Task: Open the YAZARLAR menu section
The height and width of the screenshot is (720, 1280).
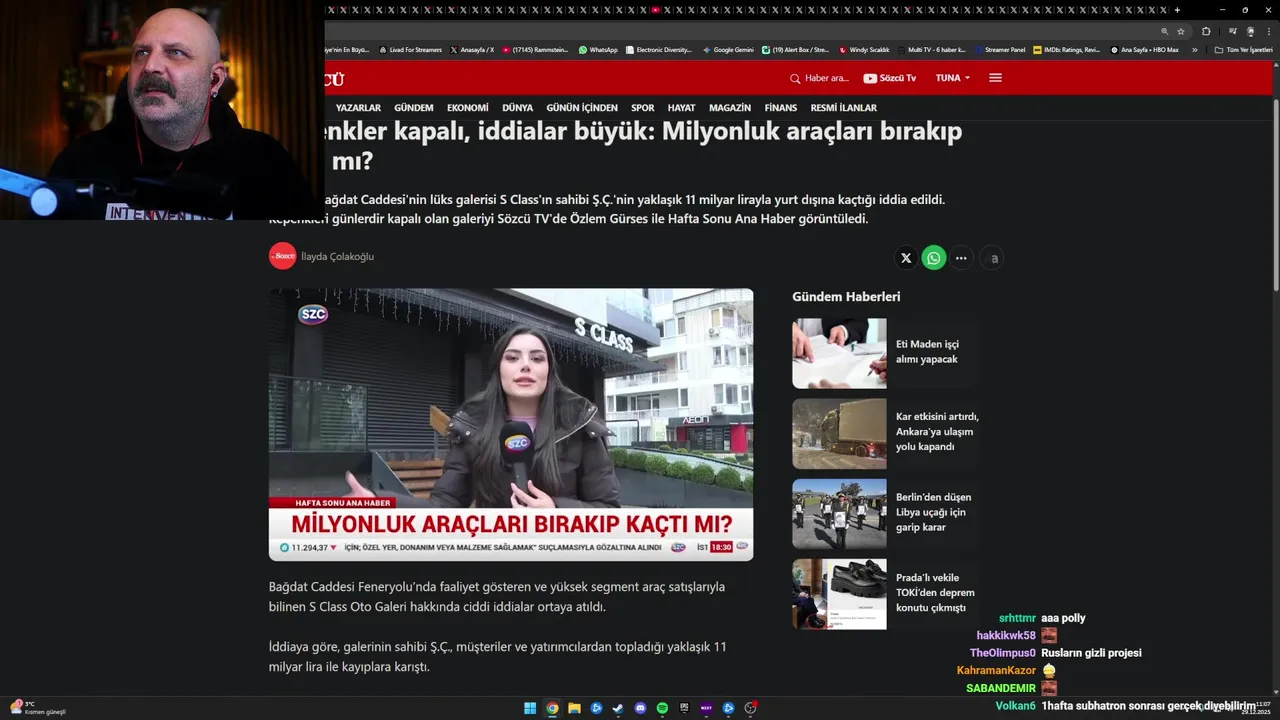Action: (358, 108)
